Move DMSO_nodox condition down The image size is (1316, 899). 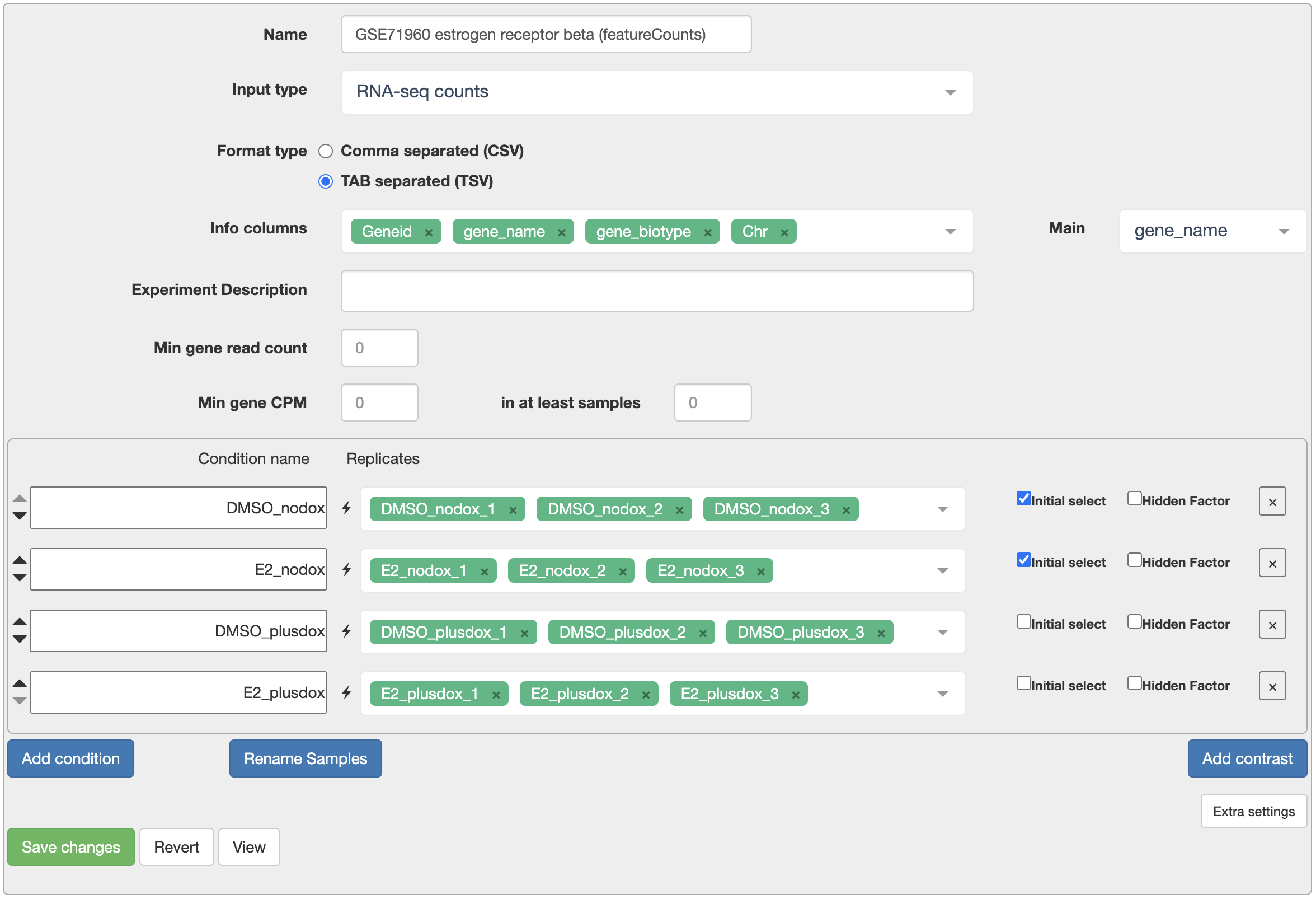coord(19,516)
